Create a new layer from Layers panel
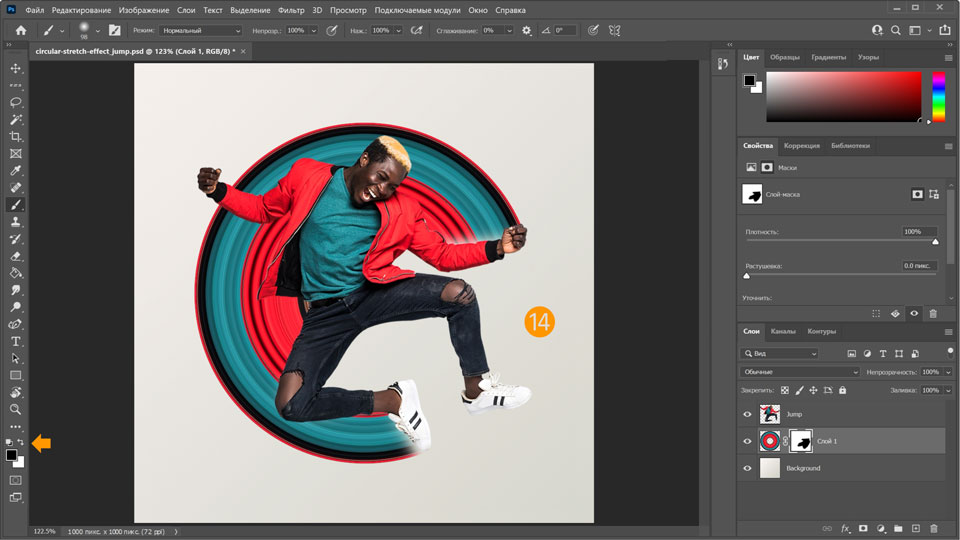 [x=915, y=528]
